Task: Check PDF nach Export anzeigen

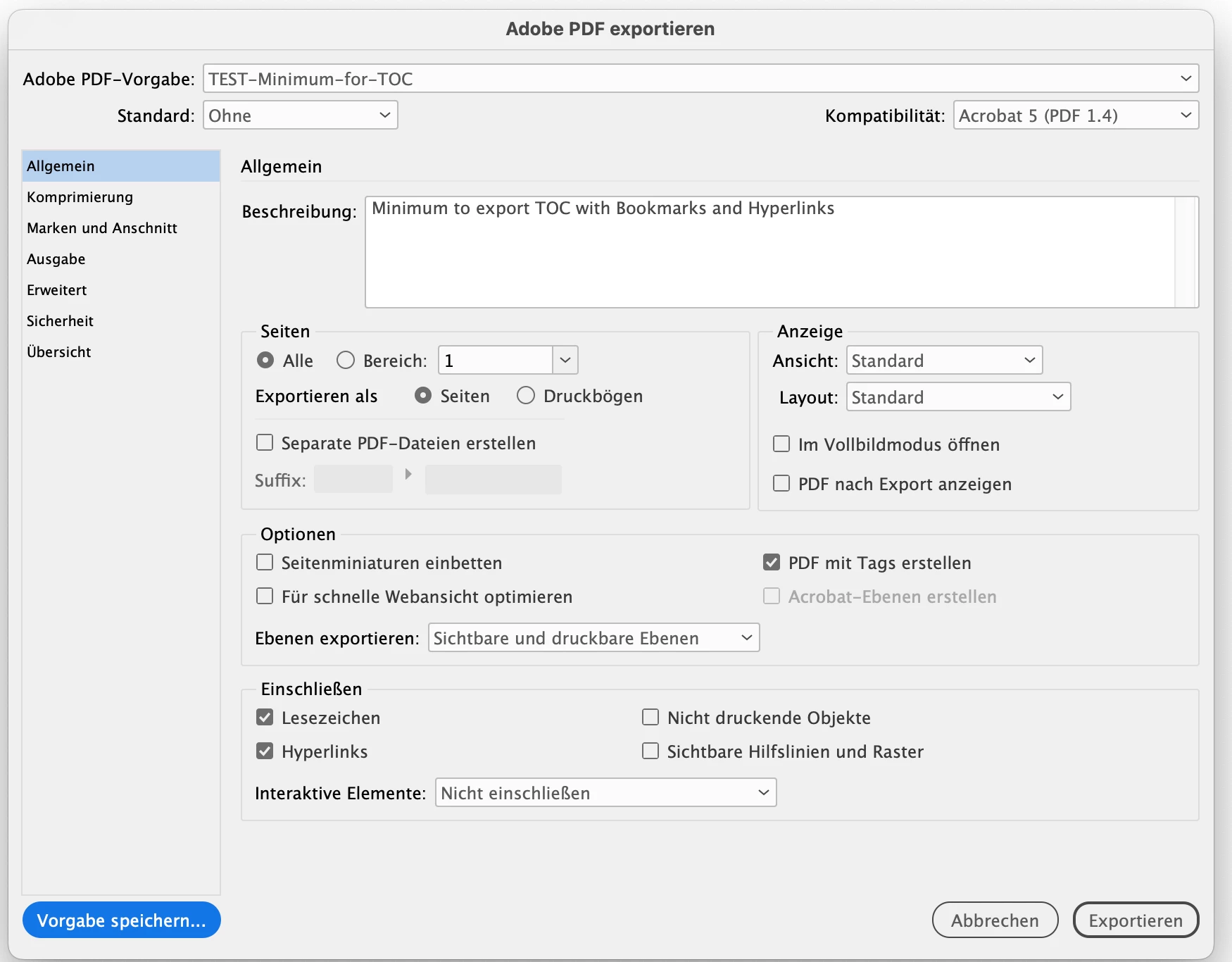Action: [x=781, y=483]
